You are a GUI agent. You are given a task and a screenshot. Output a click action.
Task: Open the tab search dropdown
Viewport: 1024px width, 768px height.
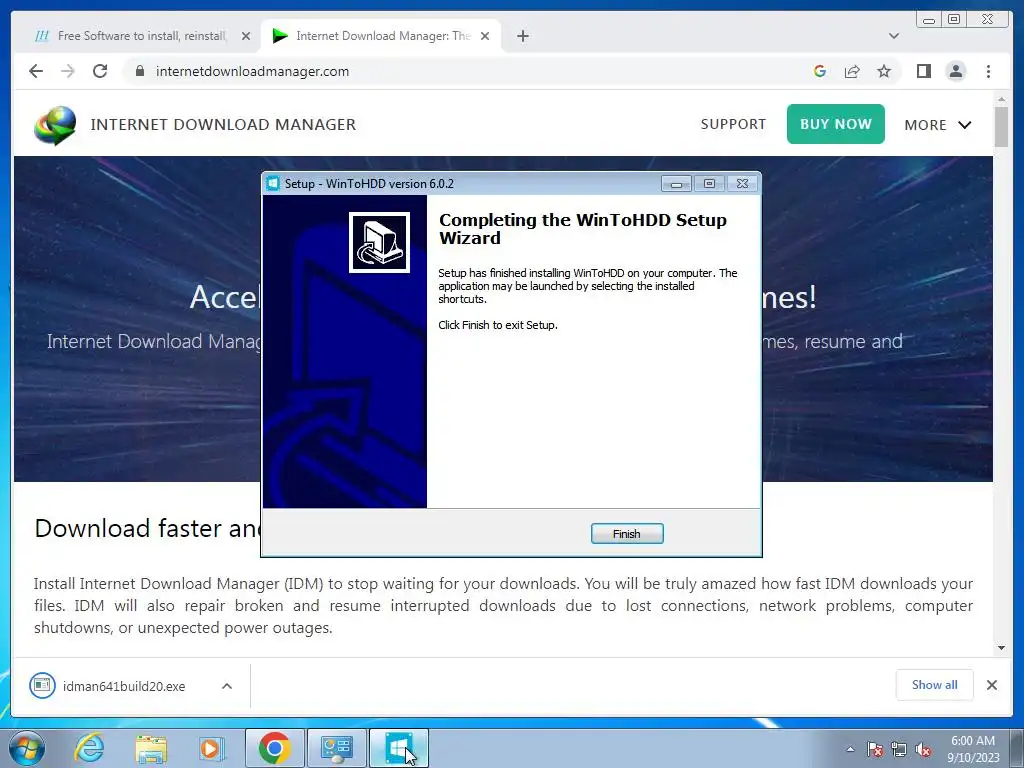pyautogui.click(x=893, y=36)
